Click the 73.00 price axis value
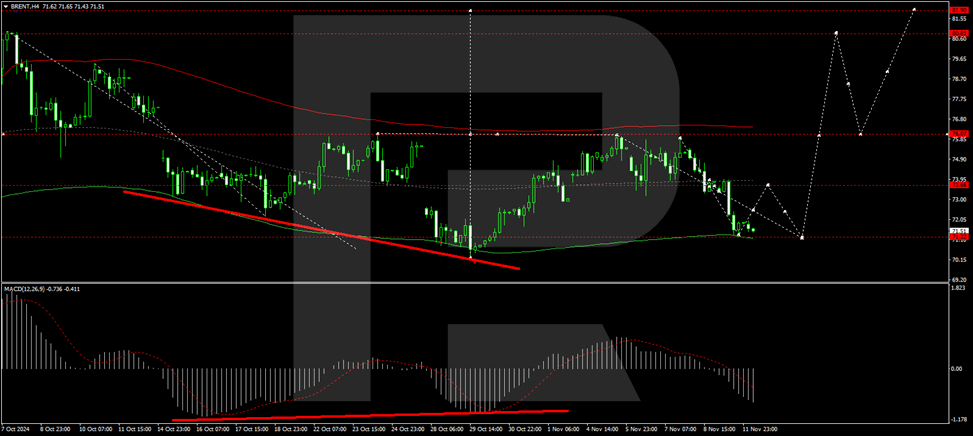 960,200
